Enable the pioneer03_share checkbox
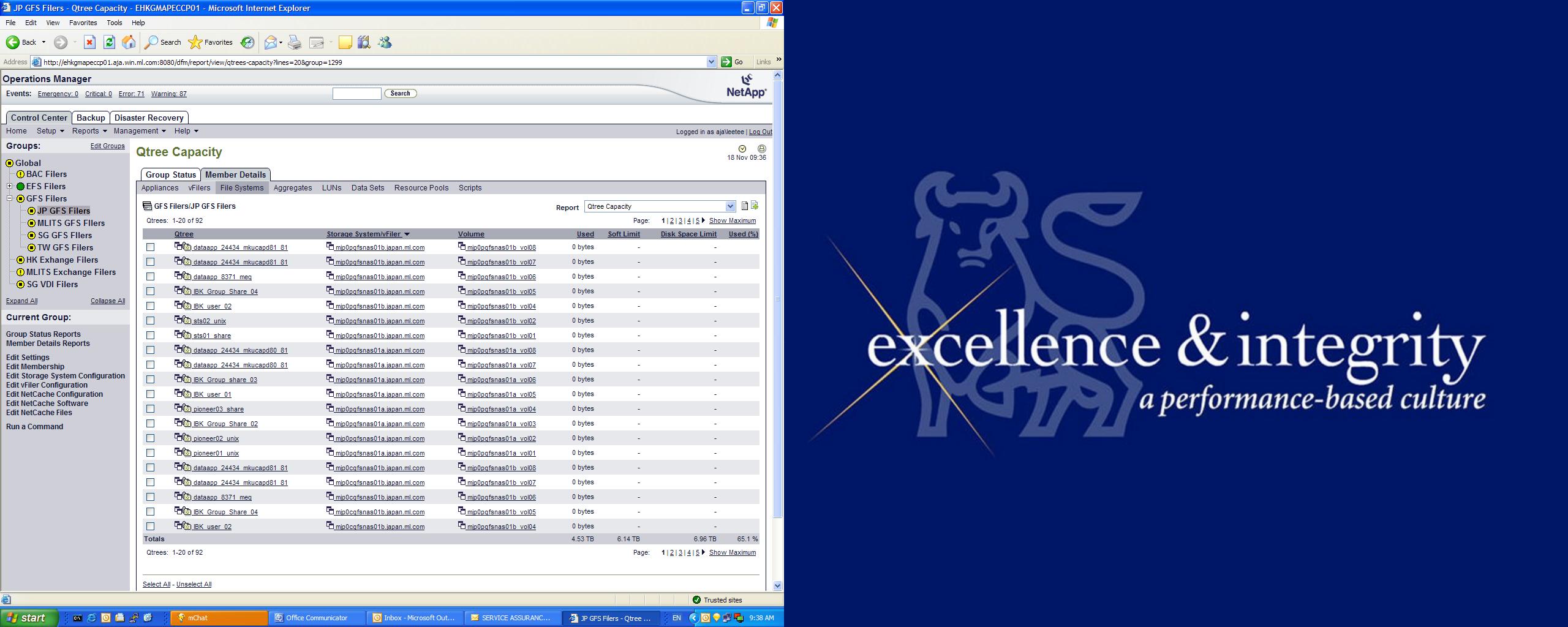Viewport: 1568px width, 627px height. [x=151, y=409]
